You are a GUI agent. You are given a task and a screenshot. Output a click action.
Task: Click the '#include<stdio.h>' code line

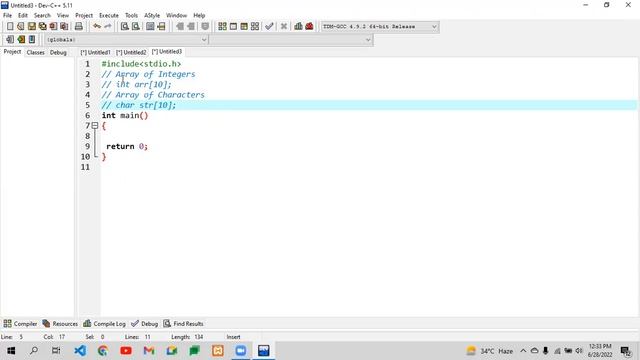click(x=141, y=64)
